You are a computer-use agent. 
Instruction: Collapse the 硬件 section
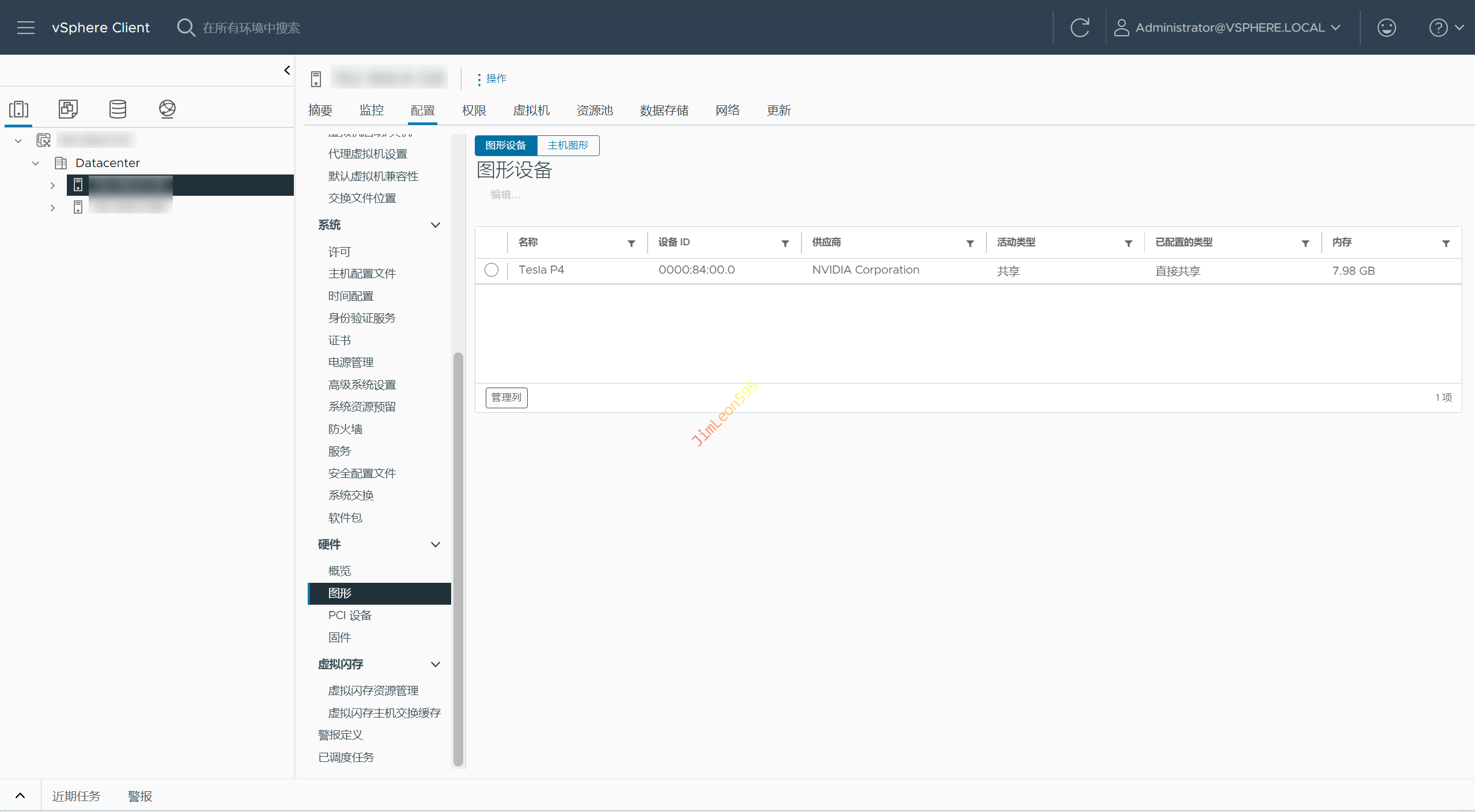(436, 545)
